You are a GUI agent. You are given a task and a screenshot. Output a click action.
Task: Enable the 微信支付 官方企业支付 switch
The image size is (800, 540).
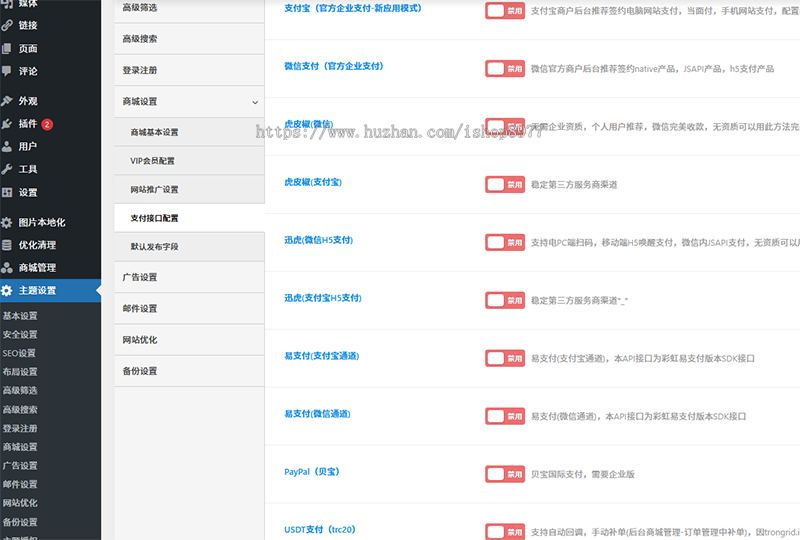(x=505, y=68)
